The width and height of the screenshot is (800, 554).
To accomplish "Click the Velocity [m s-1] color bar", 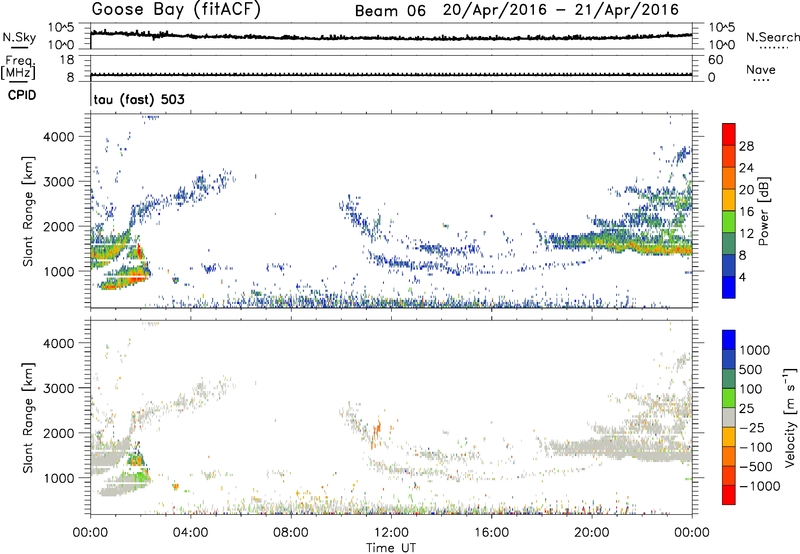I will [729, 417].
